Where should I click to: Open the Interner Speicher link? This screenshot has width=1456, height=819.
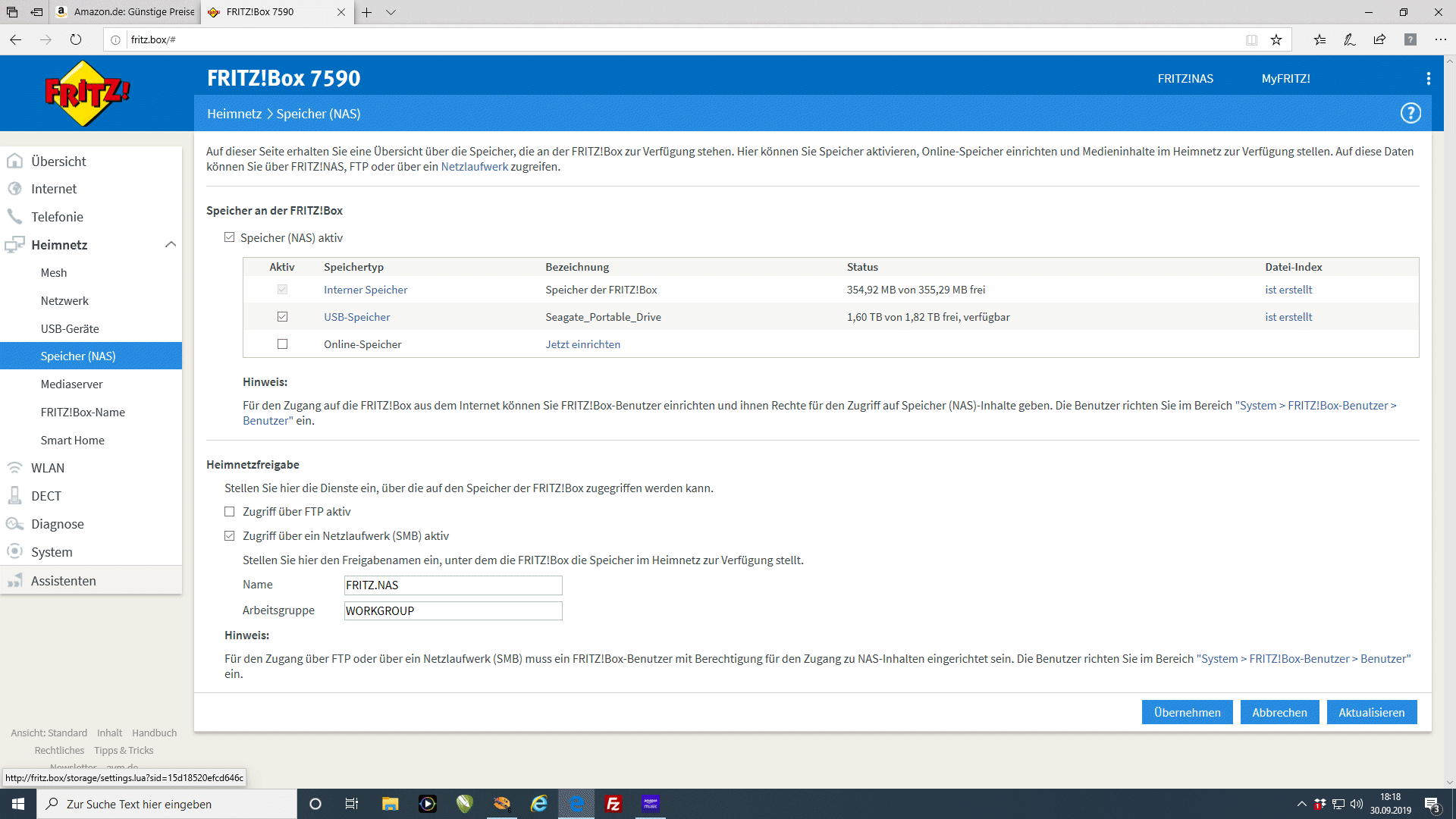pyautogui.click(x=366, y=290)
